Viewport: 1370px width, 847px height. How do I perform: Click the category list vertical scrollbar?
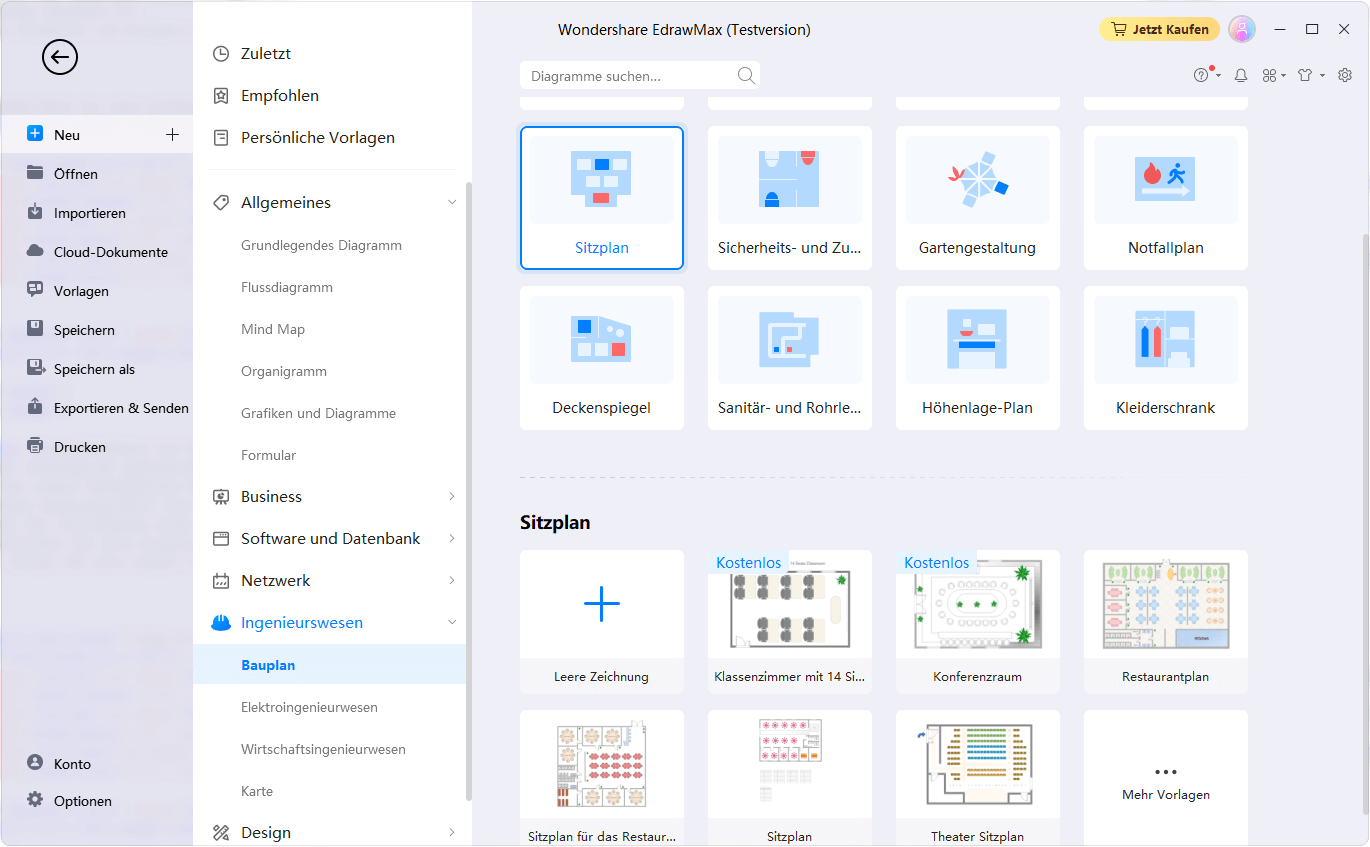[469, 490]
